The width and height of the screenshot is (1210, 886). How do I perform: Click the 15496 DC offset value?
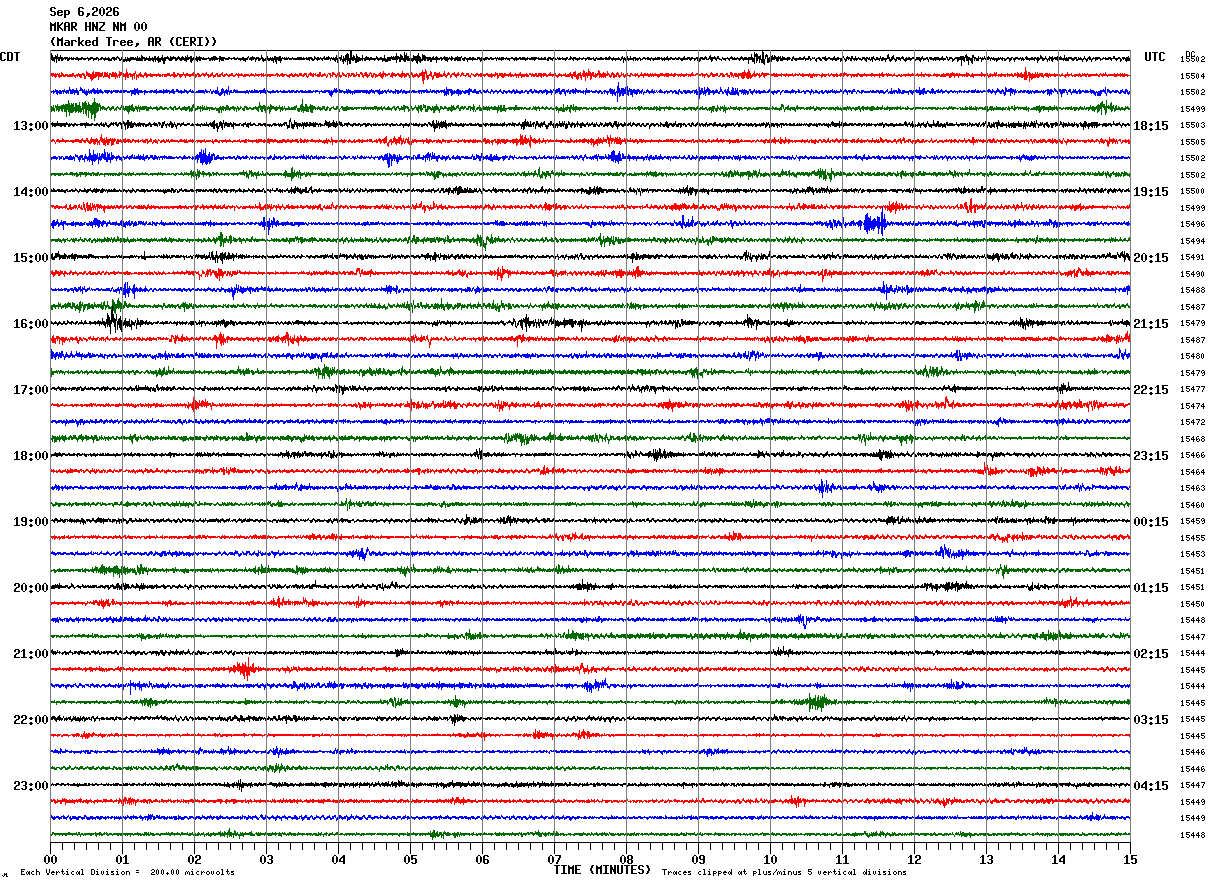pos(1192,225)
